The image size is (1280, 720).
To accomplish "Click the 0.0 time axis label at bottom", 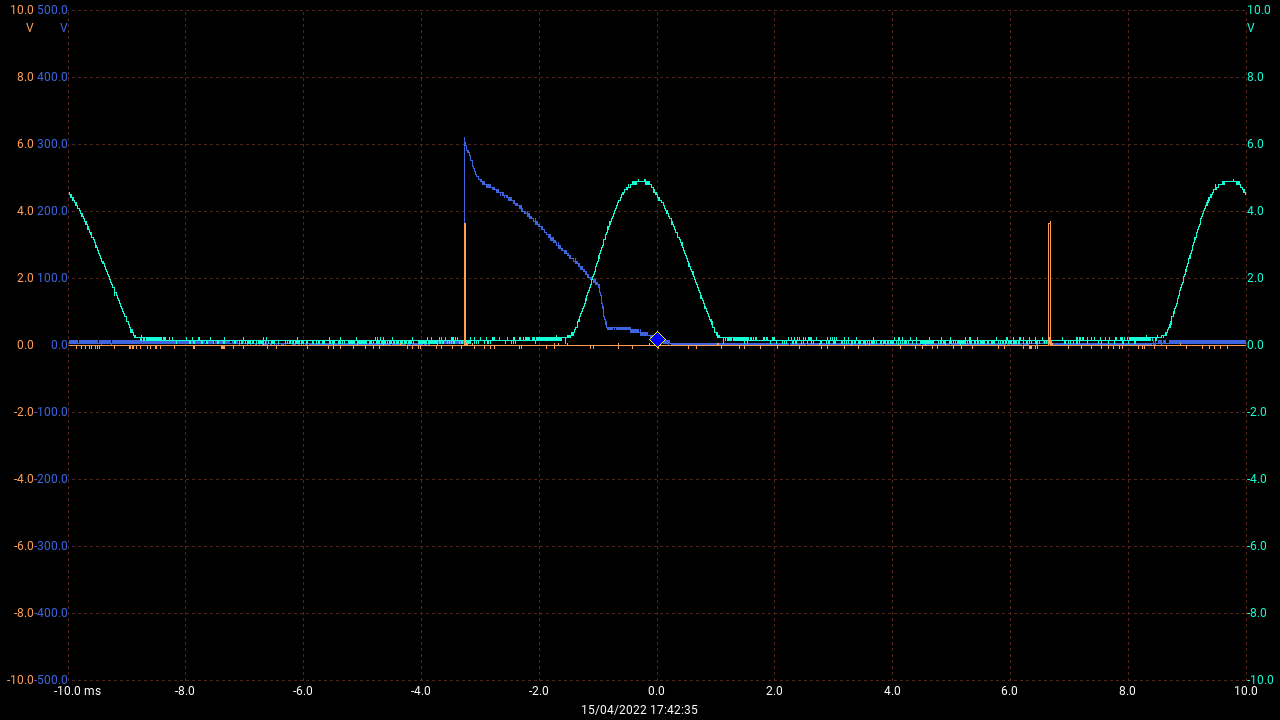I will point(657,691).
